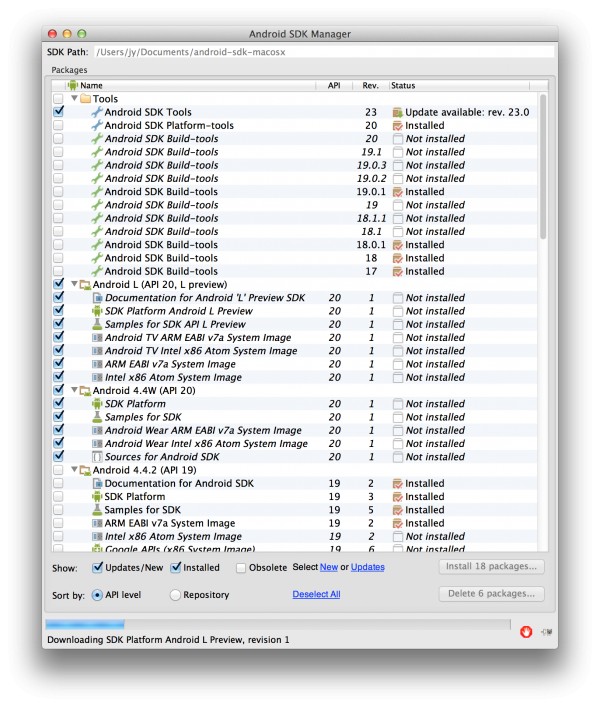Toggle the Installed show checkbox

point(175,567)
